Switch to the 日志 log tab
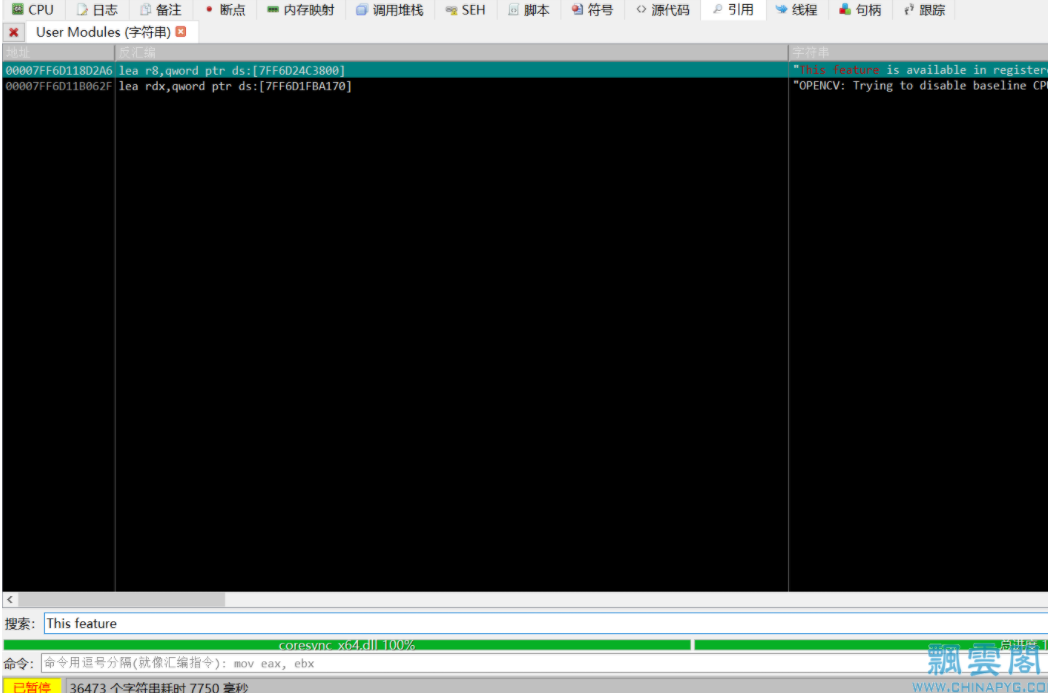This screenshot has height=693, width=1048. (98, 10)
